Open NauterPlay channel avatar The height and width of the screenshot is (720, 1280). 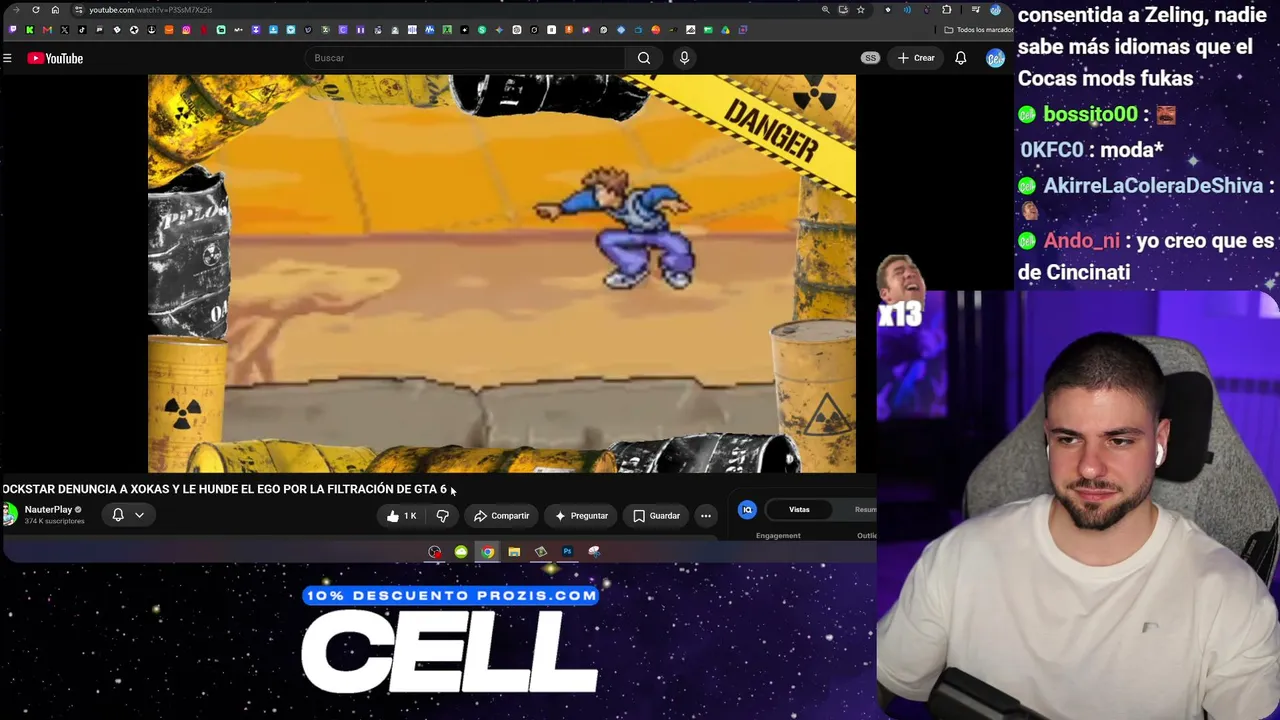(x=9, y=514)
